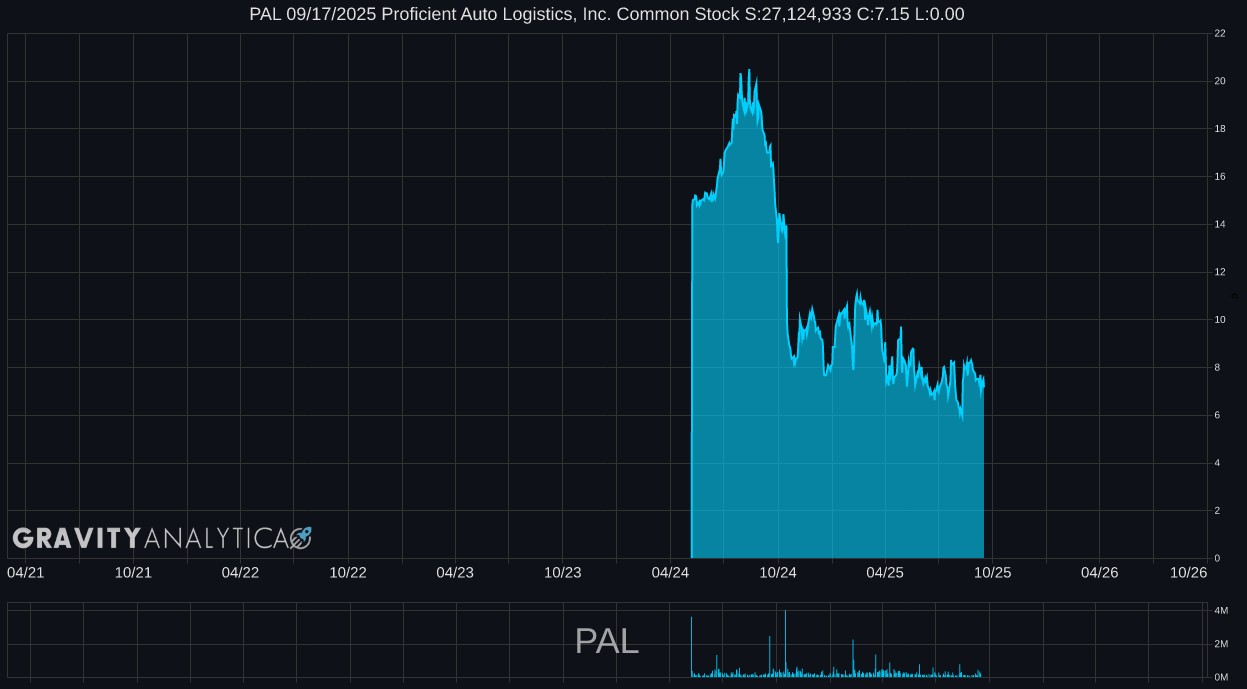Click the price axis value 0
1247x689 pixels.
click(1217, 558)
